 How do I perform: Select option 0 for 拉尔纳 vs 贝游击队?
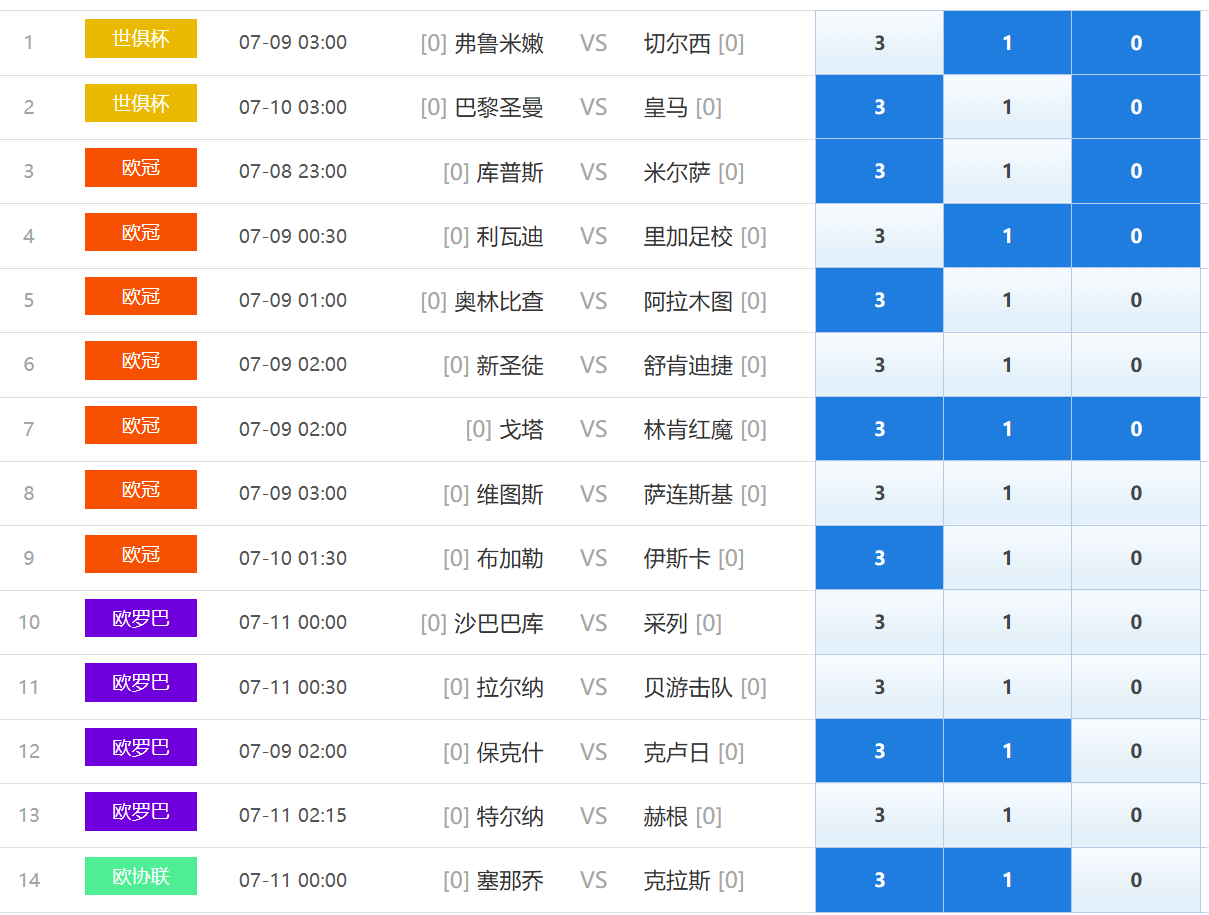point(1136,687)
